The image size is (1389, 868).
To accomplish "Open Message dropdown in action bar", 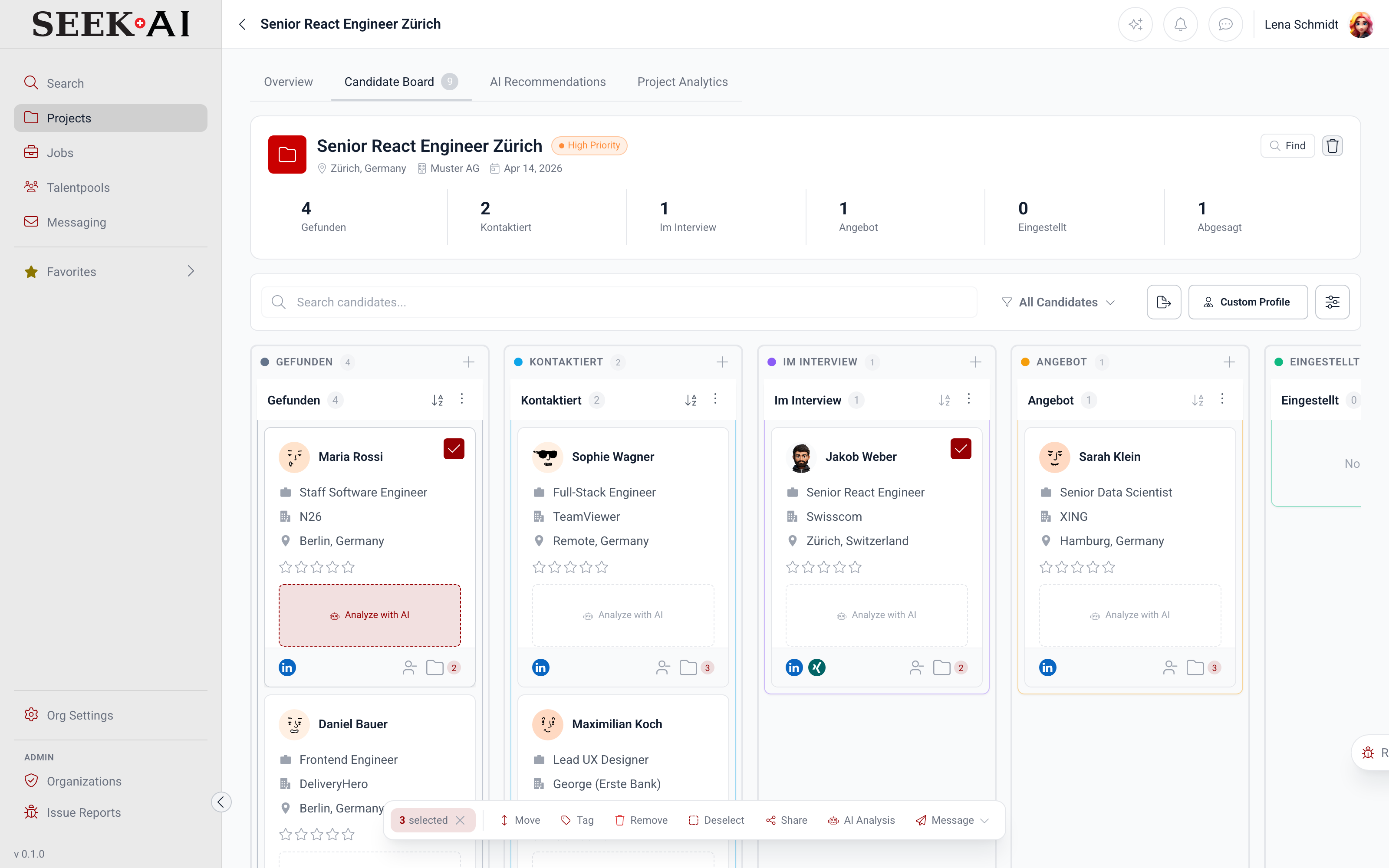I will (951, 820).
